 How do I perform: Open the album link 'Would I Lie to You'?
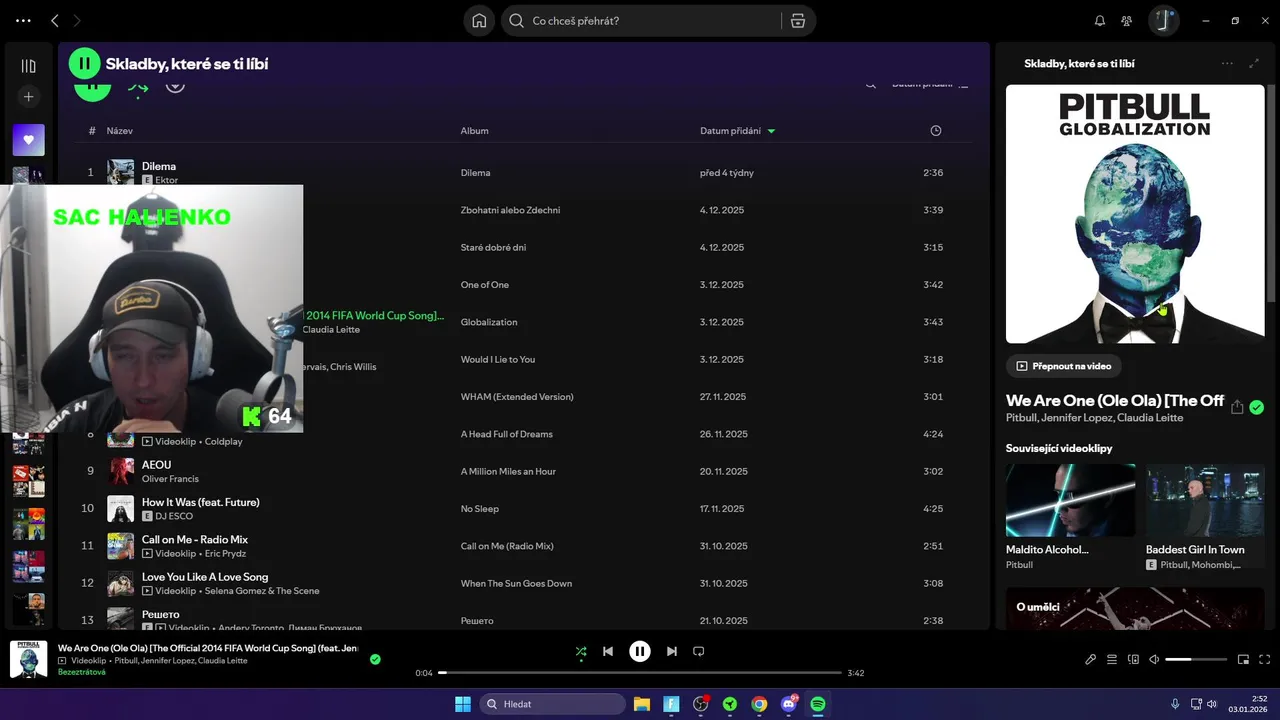(x=497, y=359)
